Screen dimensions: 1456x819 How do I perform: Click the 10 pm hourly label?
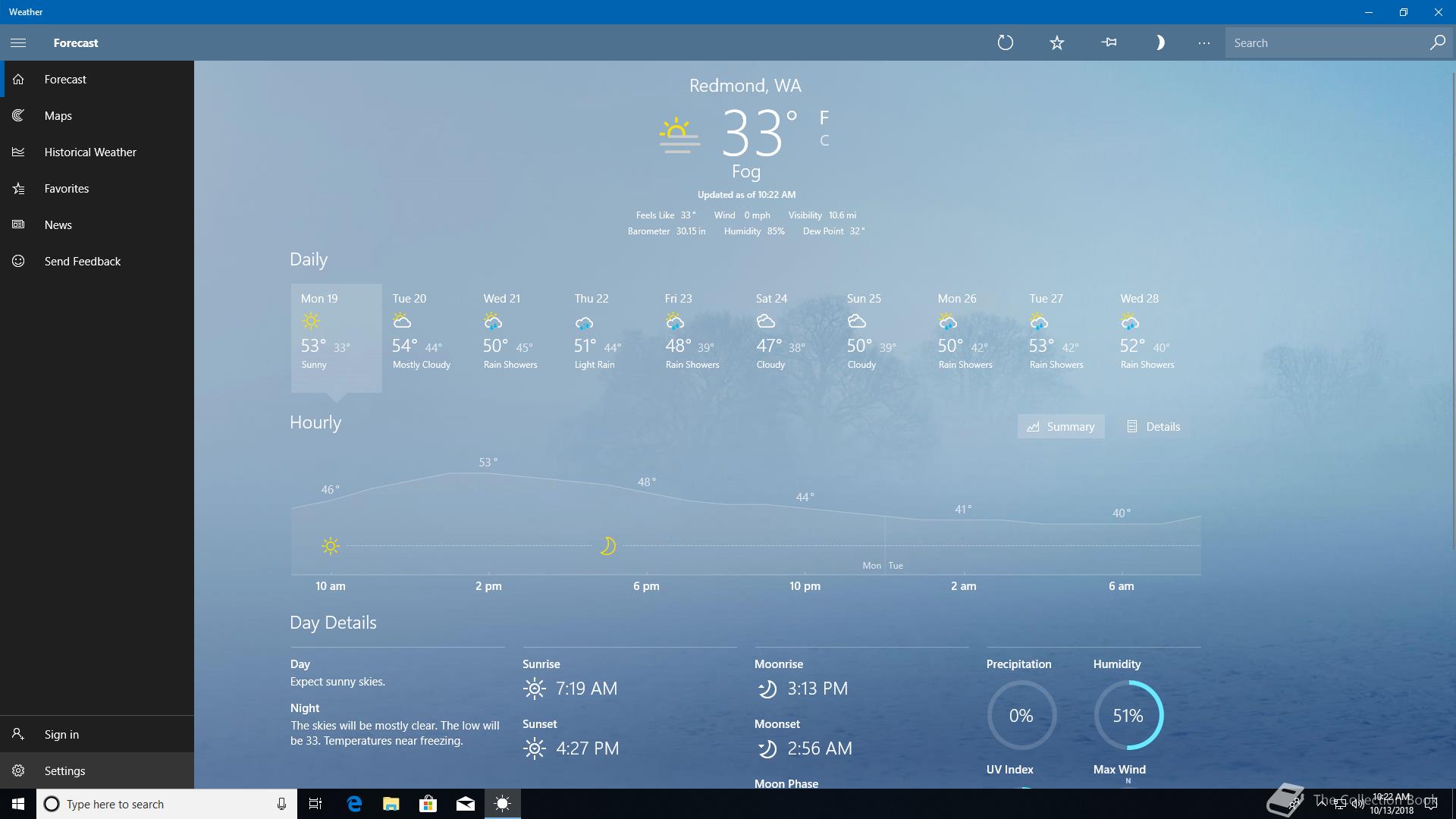click(805, 585)
